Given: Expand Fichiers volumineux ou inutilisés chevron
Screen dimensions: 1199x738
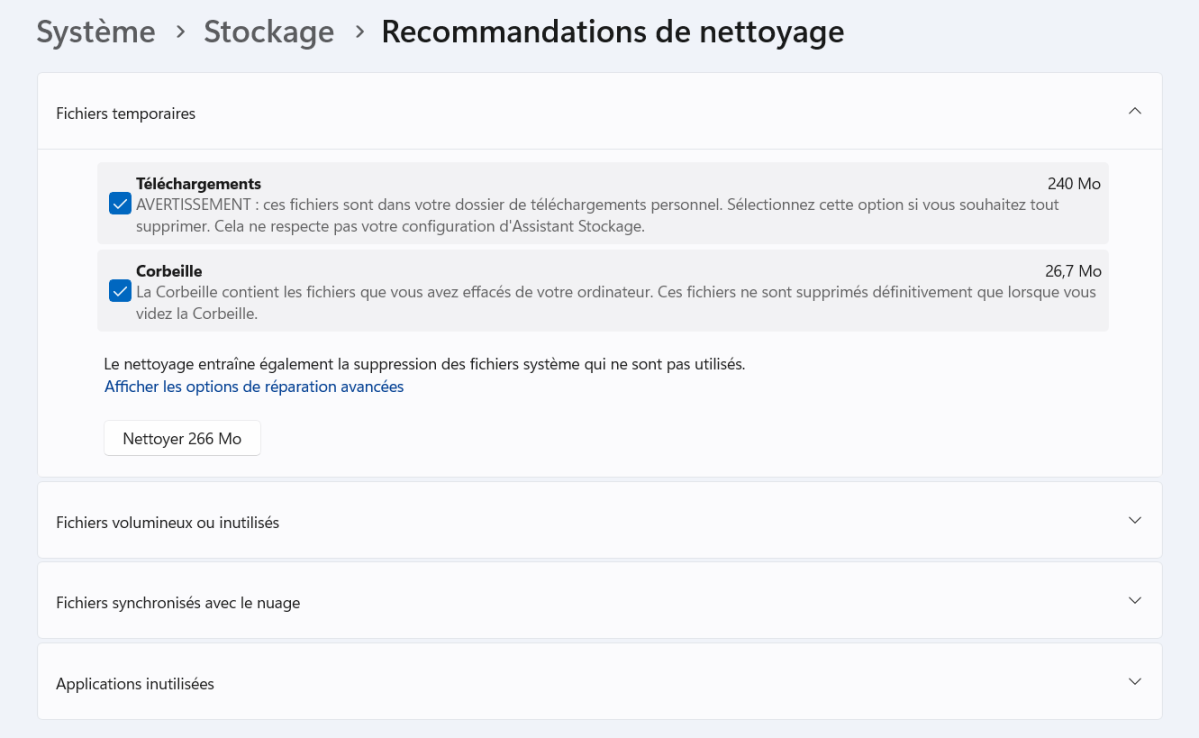Looking at the screenshot, I should pos(1135,521).
